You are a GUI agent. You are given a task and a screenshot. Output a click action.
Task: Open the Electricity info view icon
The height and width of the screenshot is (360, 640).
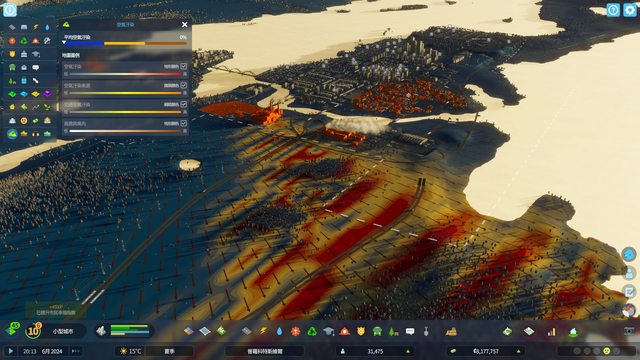click(x=36, y=27)
